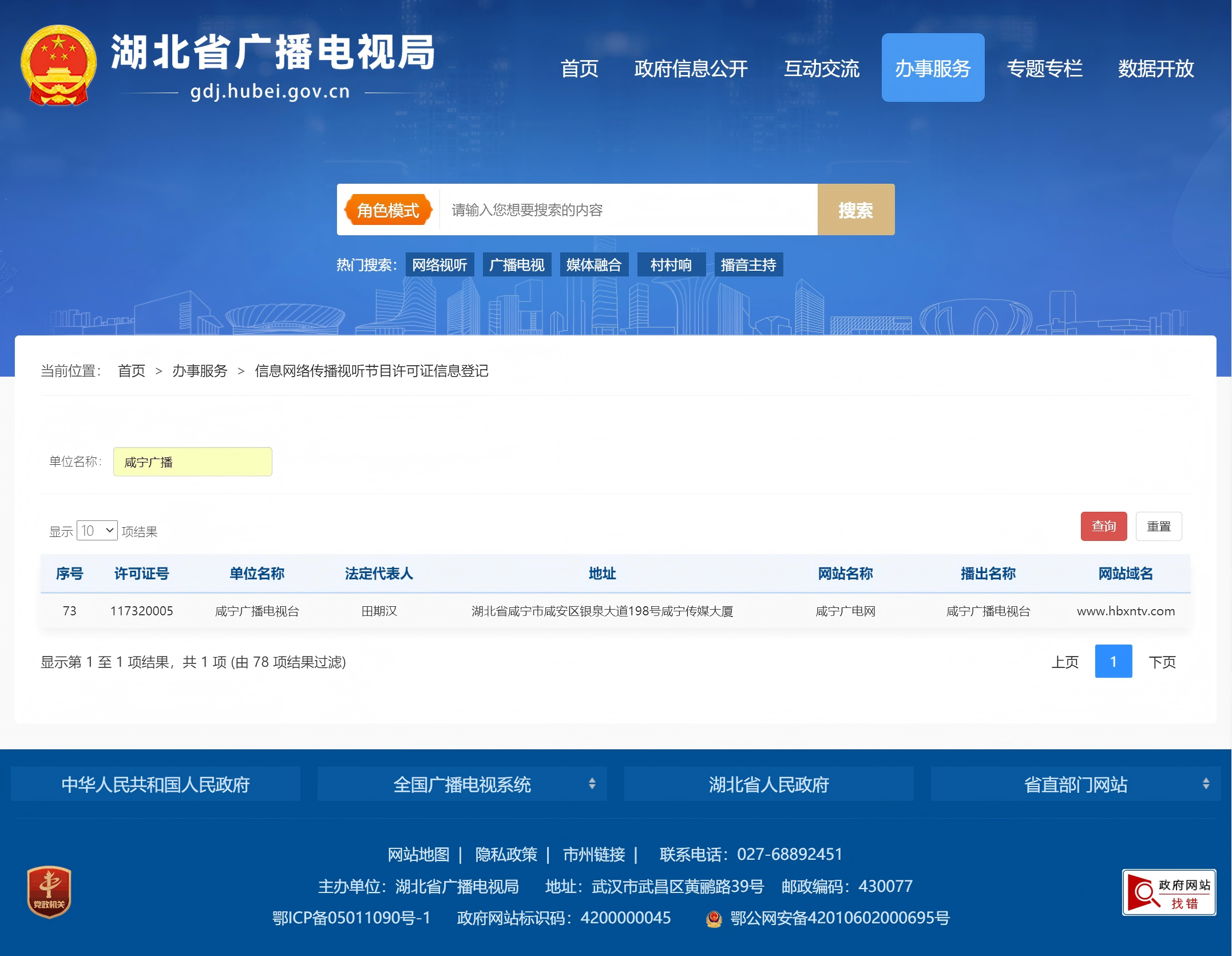Viewport: 1232px width, 956px height.
Task: Click the orange 角色模式 badge
Action: 388,210
